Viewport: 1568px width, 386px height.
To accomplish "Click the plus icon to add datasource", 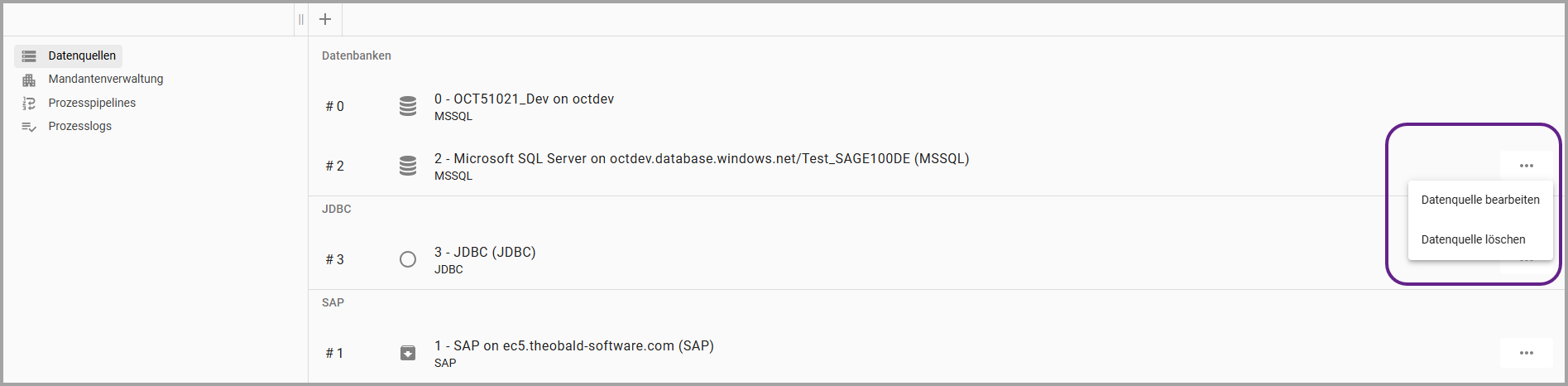I will (x=325, y=19).
